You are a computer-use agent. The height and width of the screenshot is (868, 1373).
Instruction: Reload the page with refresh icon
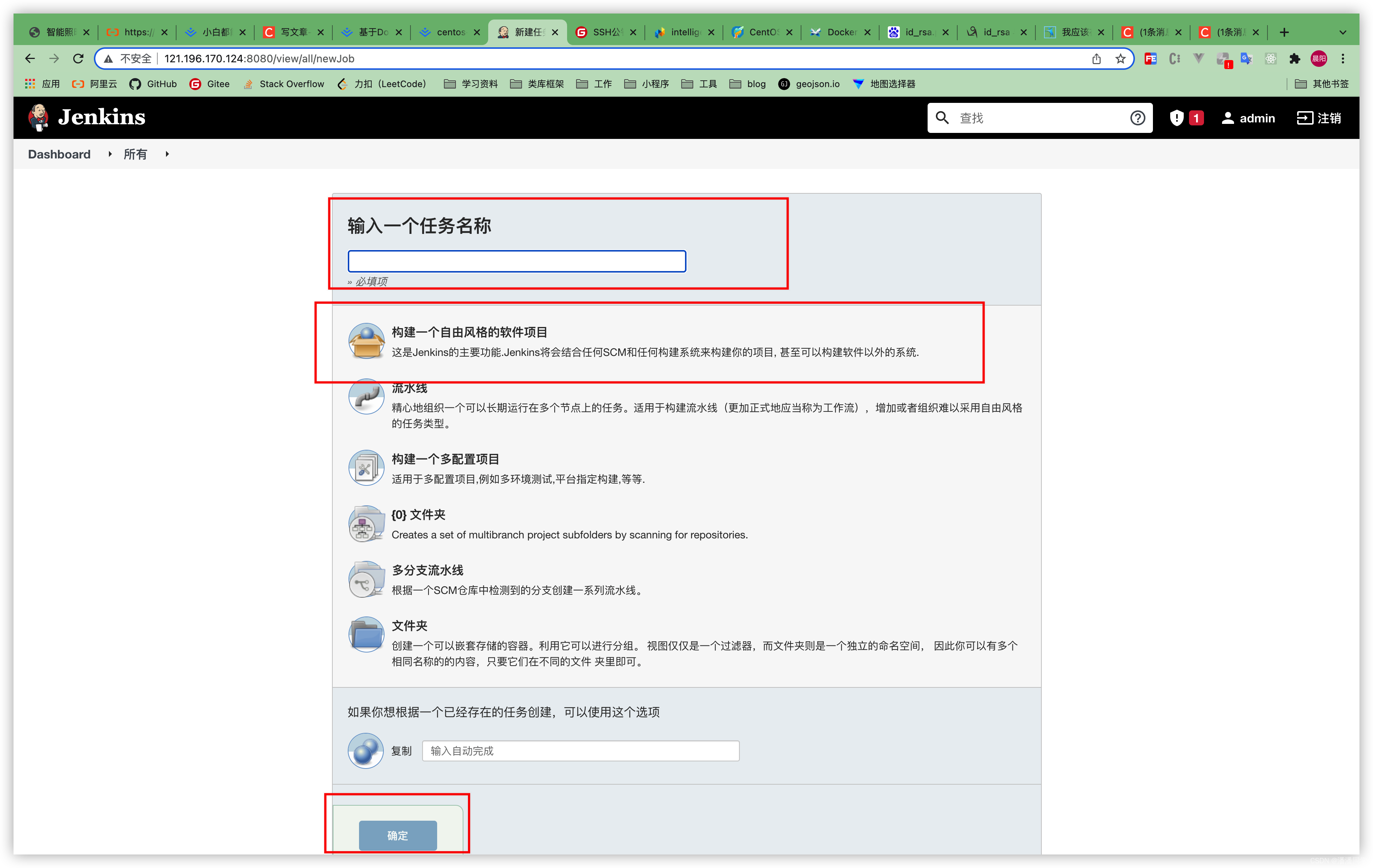click(78, 59)
